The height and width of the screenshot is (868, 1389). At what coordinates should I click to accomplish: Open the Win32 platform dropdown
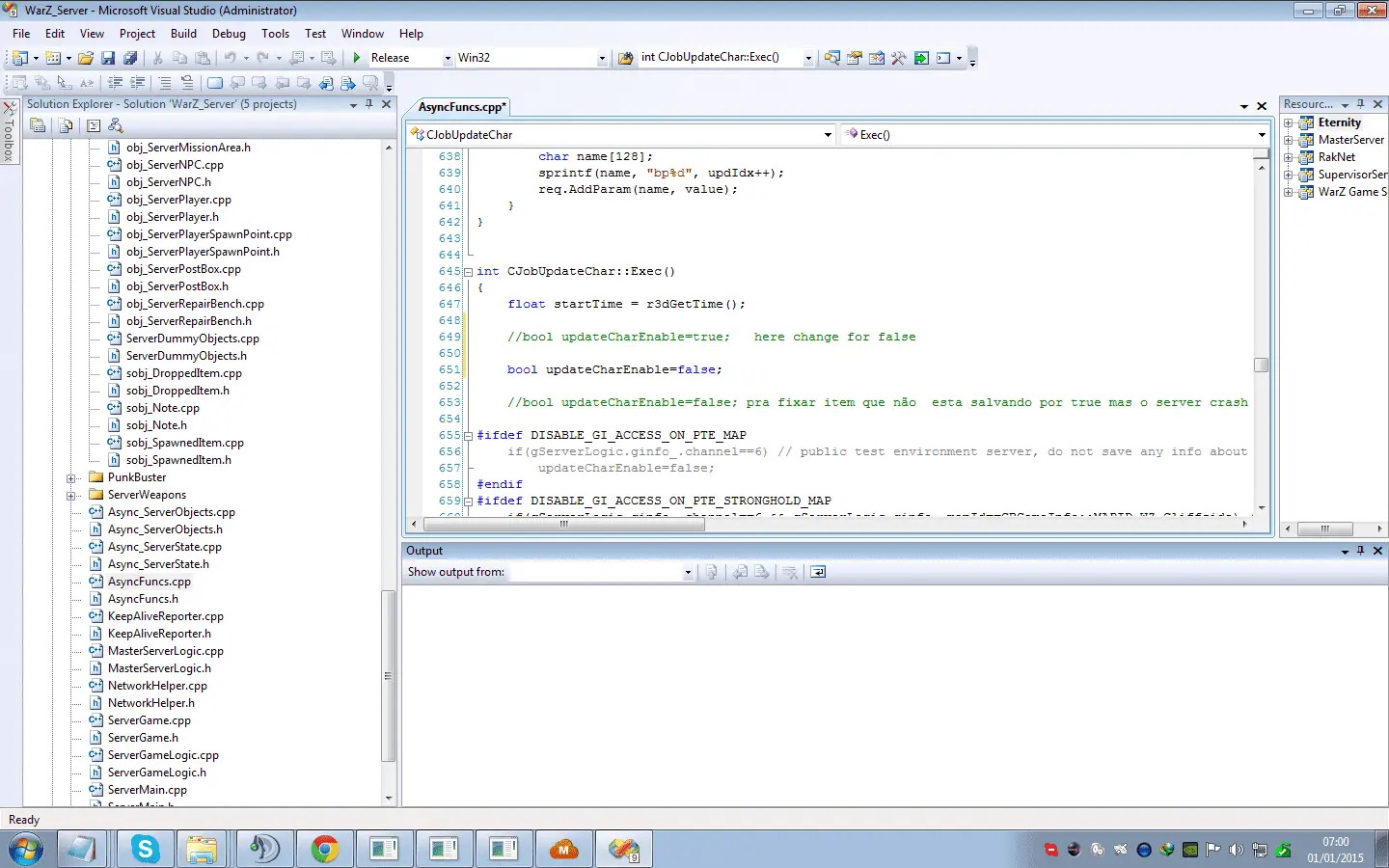602,58
